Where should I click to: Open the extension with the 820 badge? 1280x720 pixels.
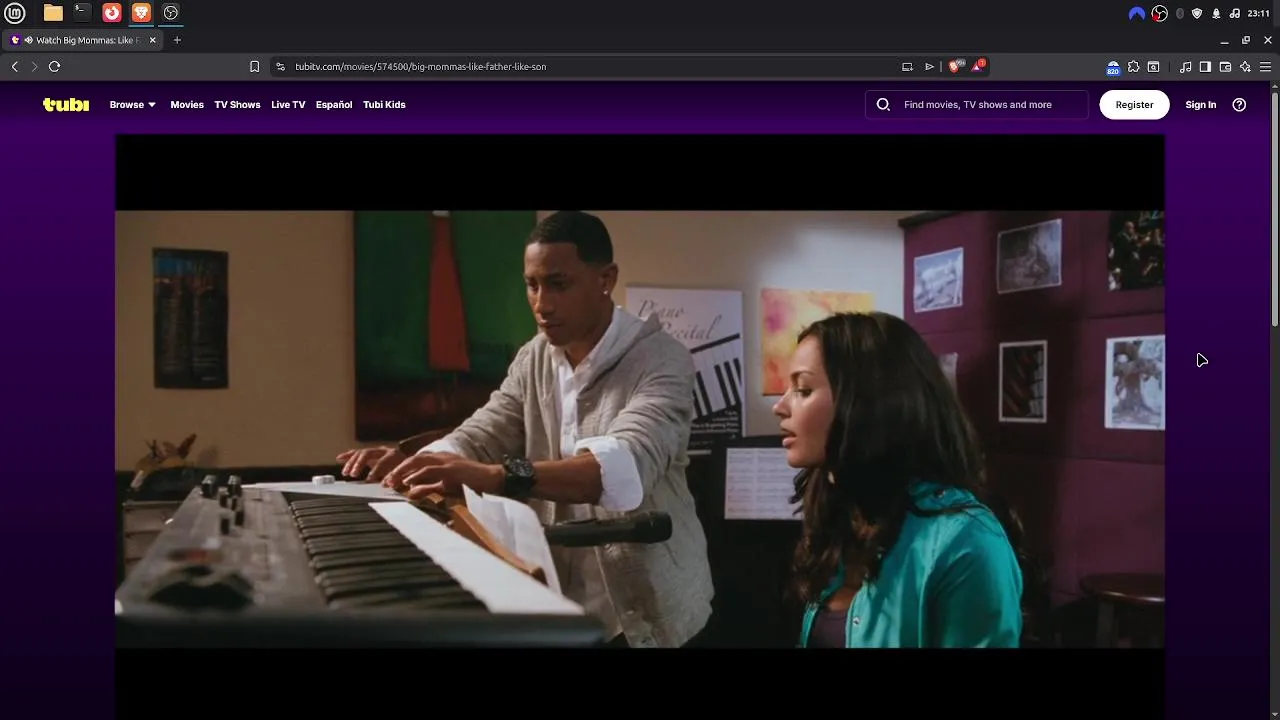click(1113, 67)
